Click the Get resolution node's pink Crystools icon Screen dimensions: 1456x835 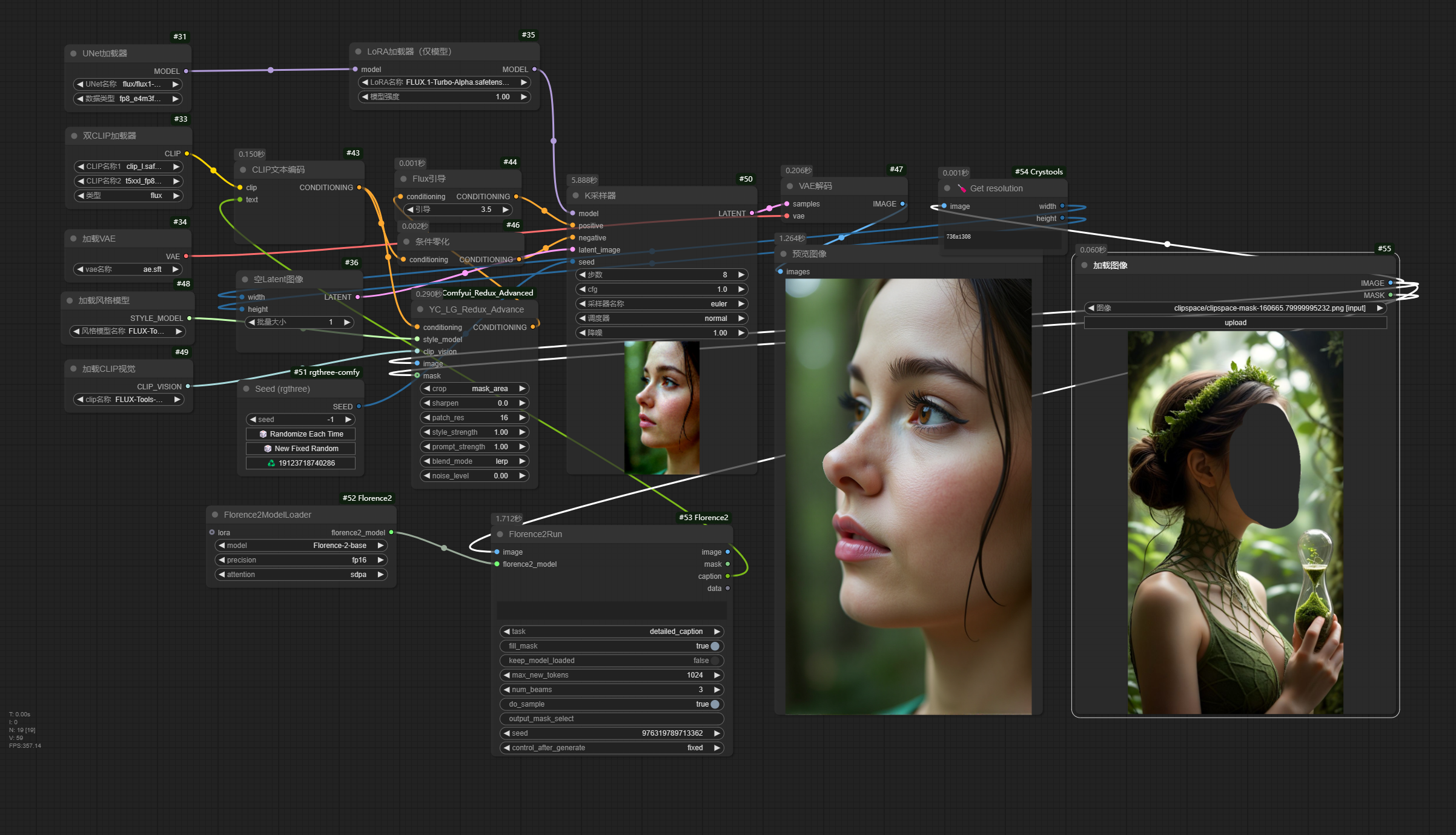coord(962,188)
